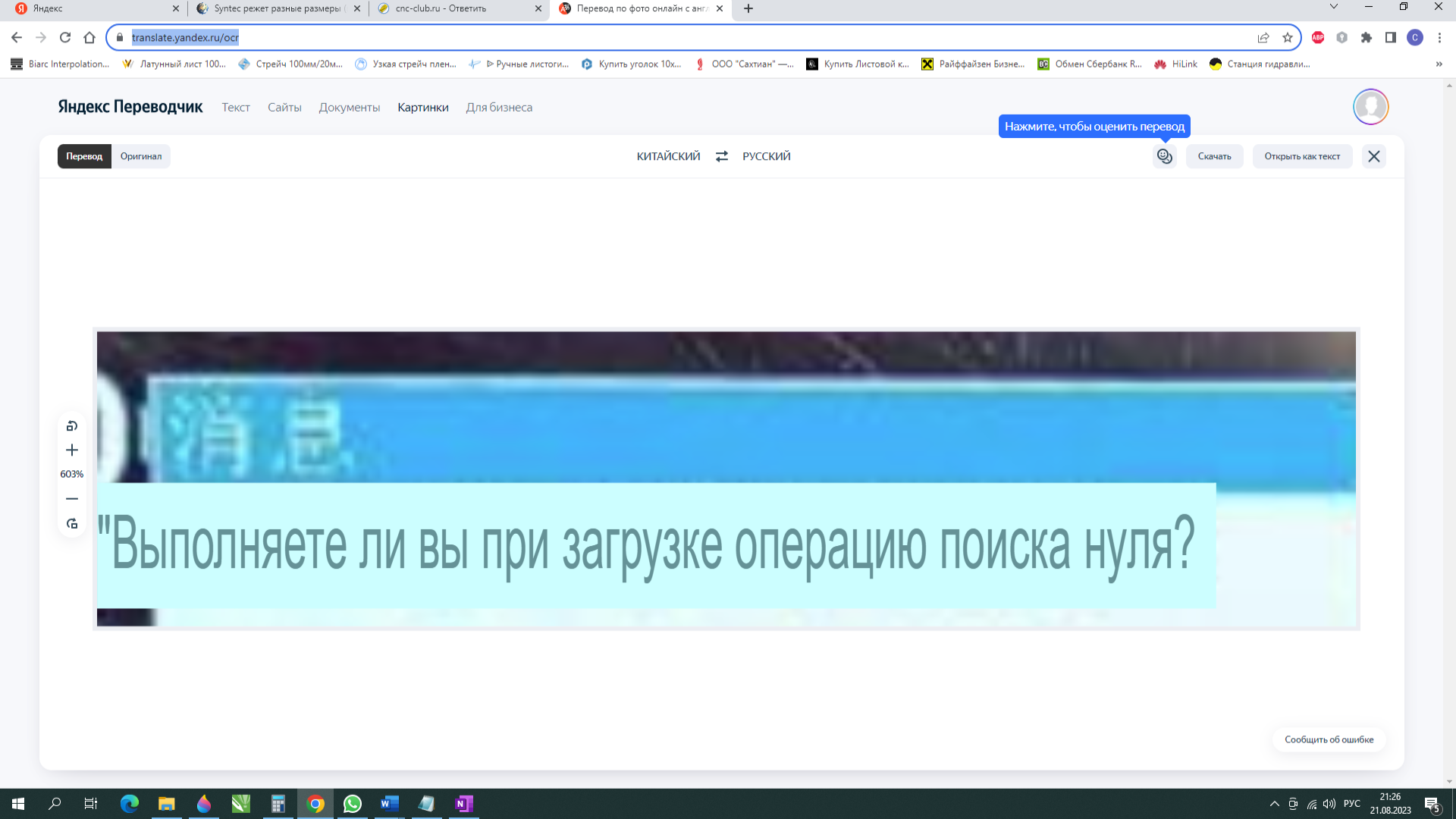Viewport: 1456px width, 819px height.
Task: Click the rotate left icon
Action: pyautogui.click(x=72, y=426)
